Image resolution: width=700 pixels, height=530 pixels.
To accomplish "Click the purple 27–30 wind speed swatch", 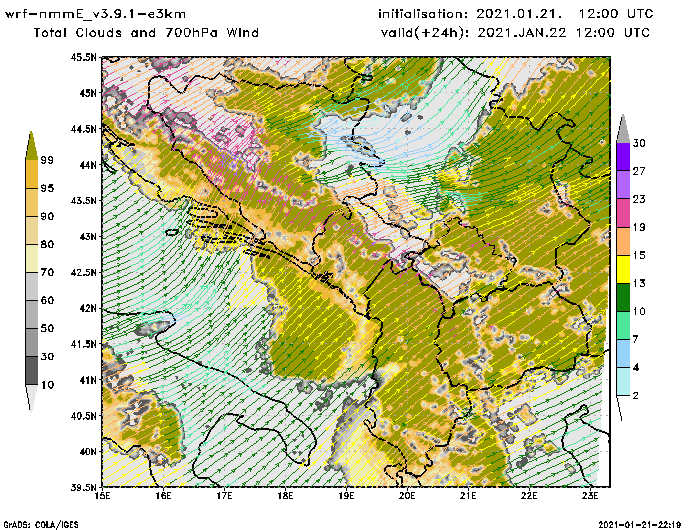I will pyautogui.click(x=623, y=156).
